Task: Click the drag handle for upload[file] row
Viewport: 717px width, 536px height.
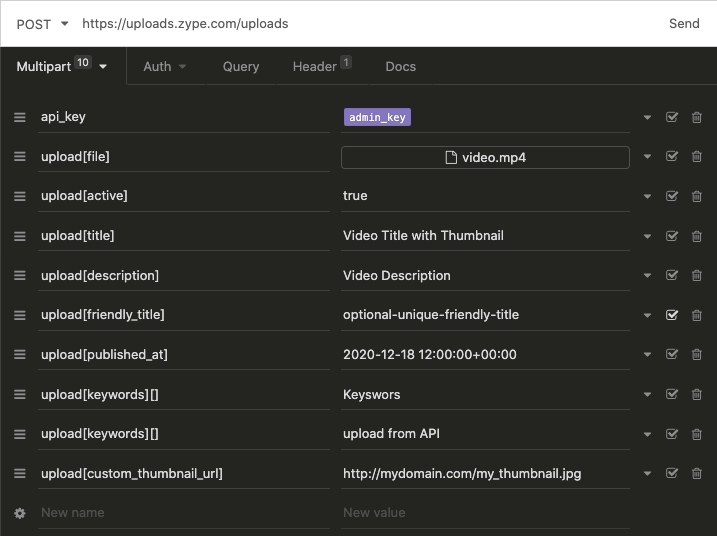Action: pos(20,157)
